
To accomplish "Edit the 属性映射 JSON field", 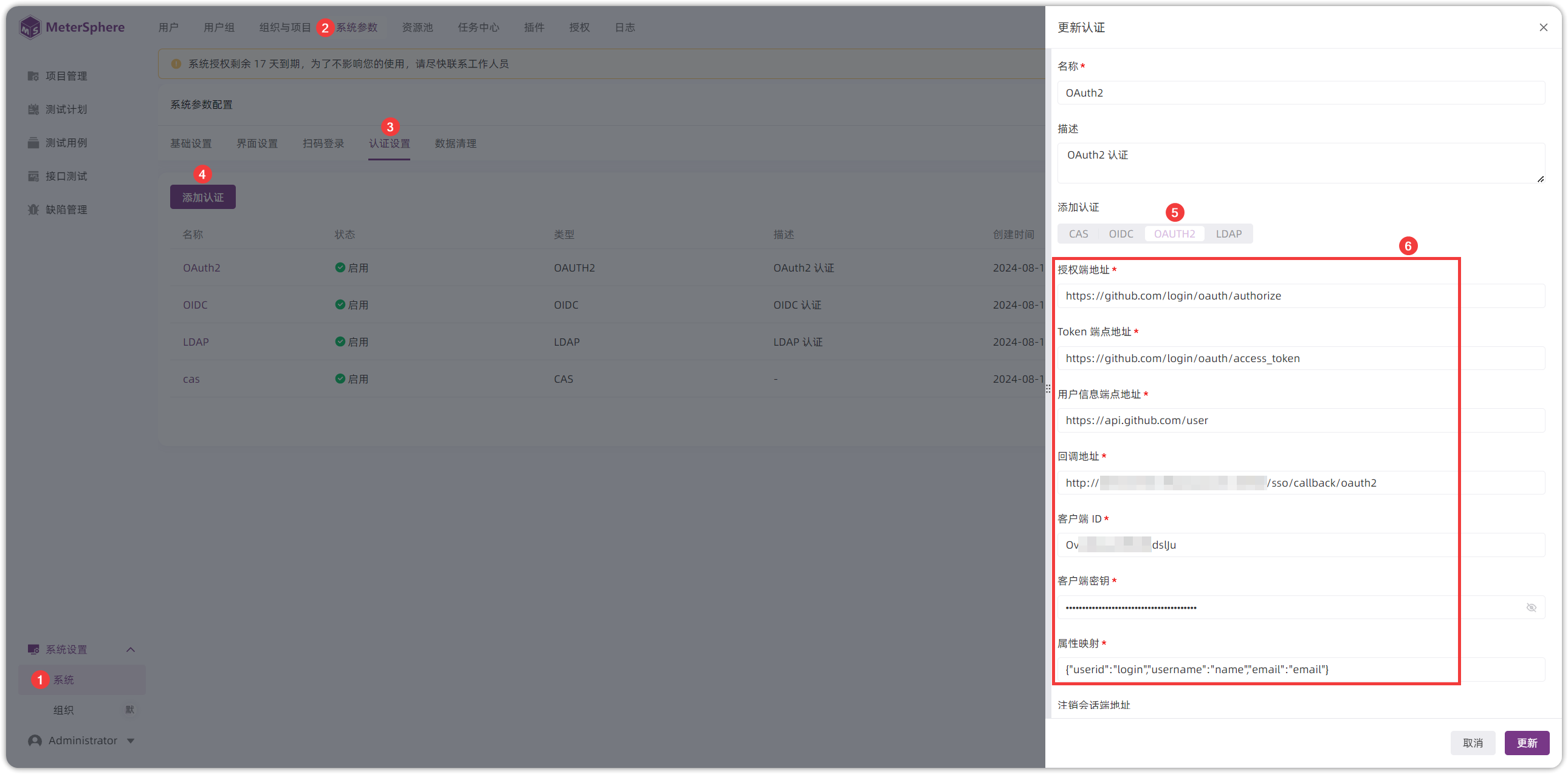I will click(x=1301, y=670).
